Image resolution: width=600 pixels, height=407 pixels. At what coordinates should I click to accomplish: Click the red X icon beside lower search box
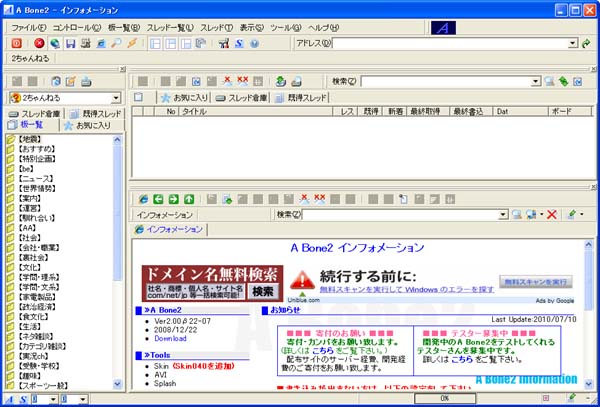(x=551, y=215)
